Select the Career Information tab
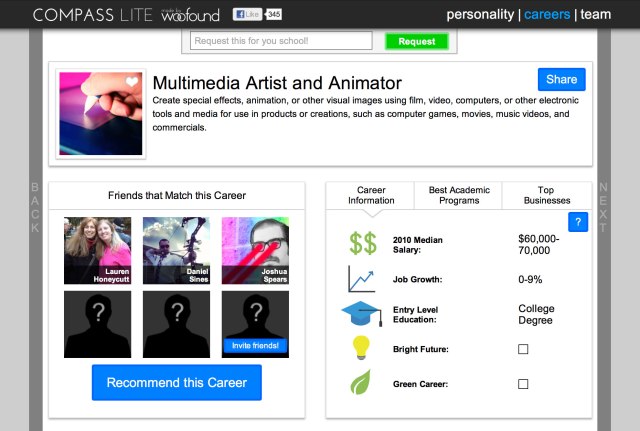 pos(371,195)
